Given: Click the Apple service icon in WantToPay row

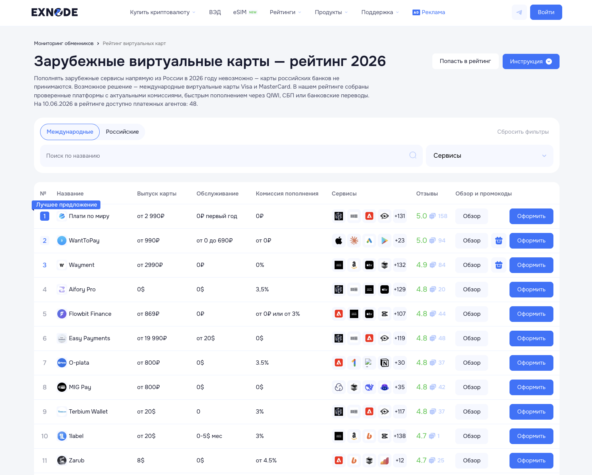Looking at the screenshot, I should click(339, 241).
